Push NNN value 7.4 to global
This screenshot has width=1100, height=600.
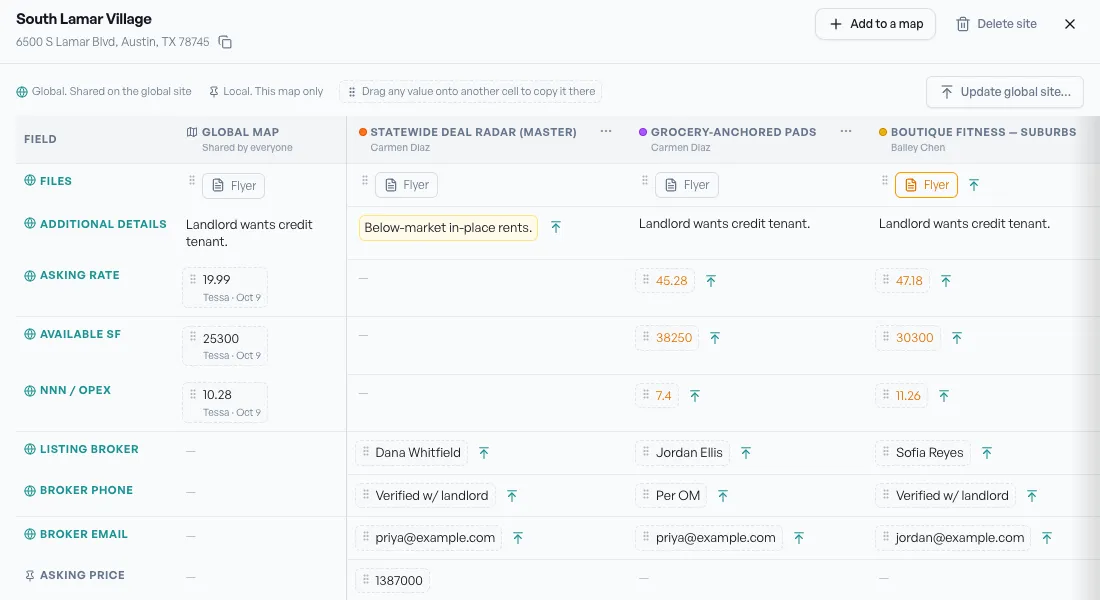point(695,396)
